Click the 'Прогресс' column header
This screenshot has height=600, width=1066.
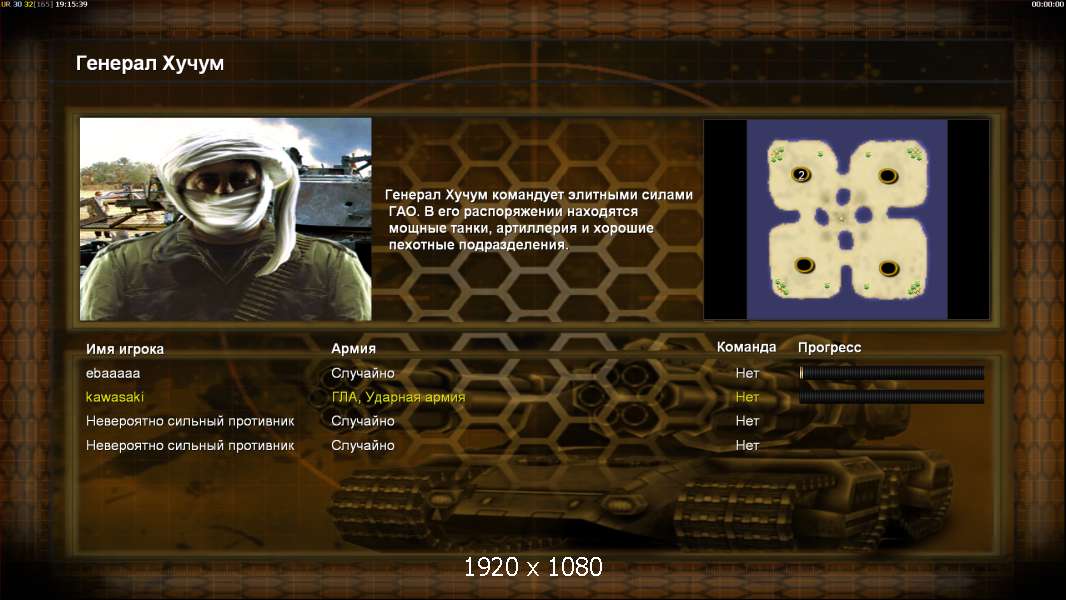tap(829, 347)
